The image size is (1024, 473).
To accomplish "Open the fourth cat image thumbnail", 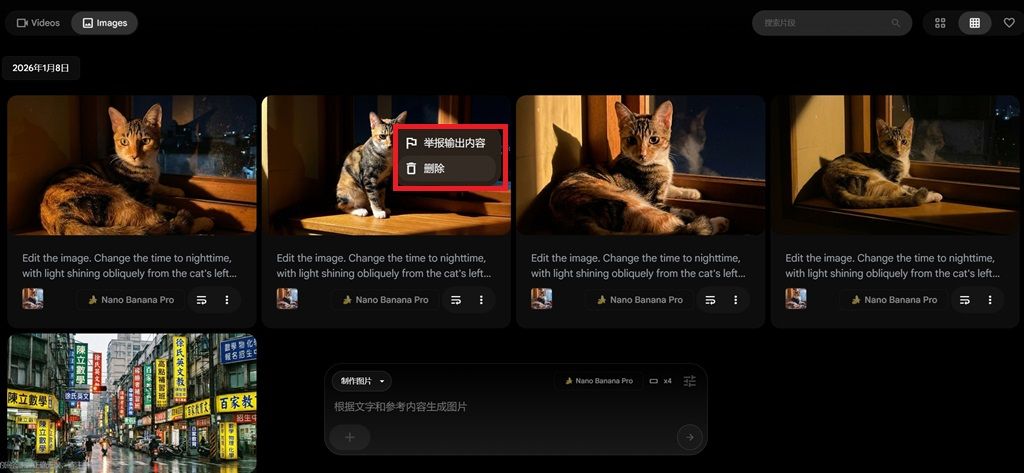I will (x=895, y=165).
